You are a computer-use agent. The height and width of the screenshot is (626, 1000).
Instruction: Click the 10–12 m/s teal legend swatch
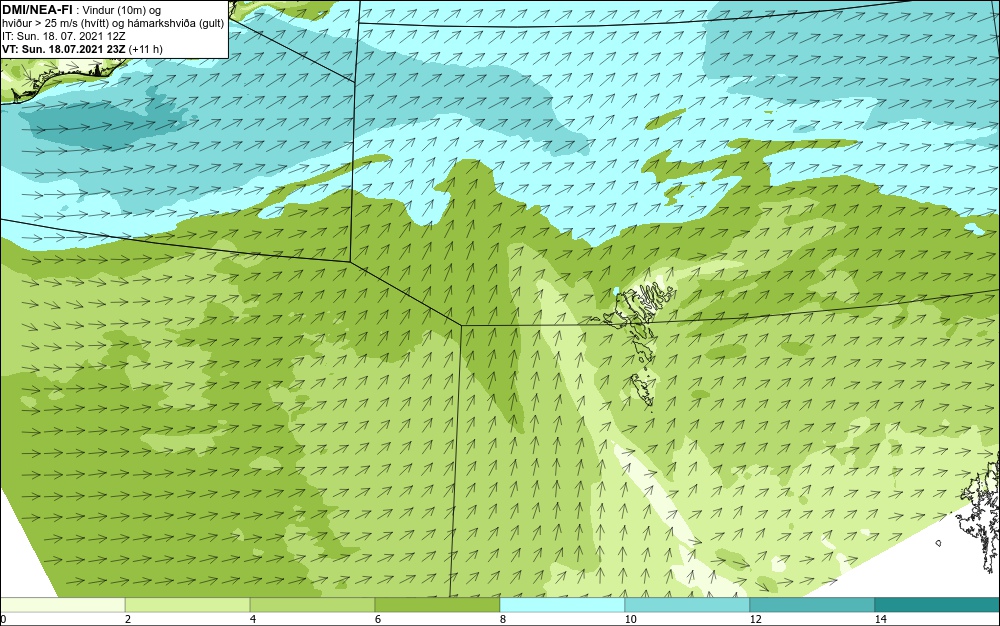click(687, 605)
